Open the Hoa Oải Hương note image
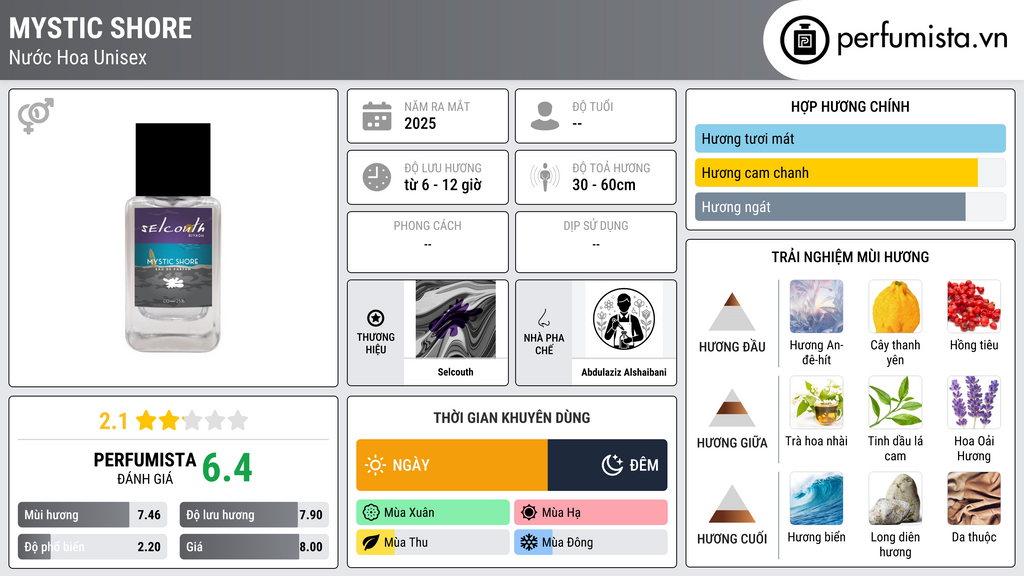Image resolution: width=1024 pixels, height=576 pixels. point(974,403)
